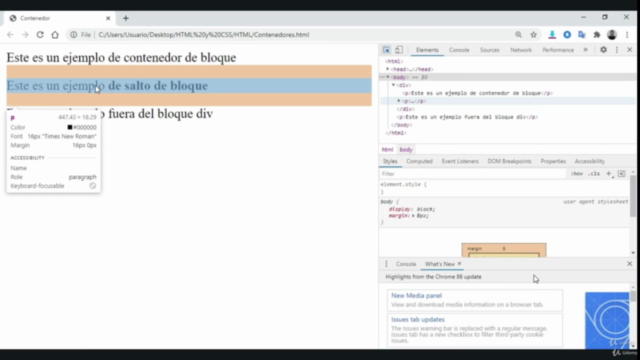Switch to the Console panel tab
Viewport: 640px width, 360px height.
point(459,50)
